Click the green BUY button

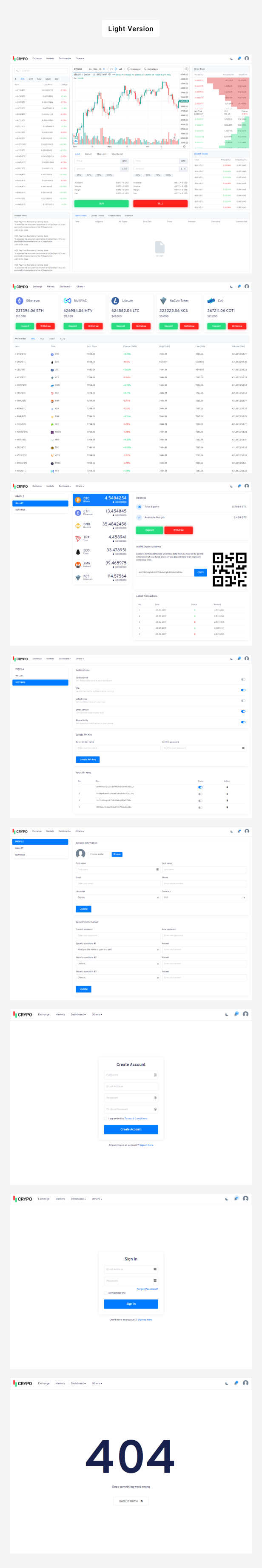click(102, 203)
